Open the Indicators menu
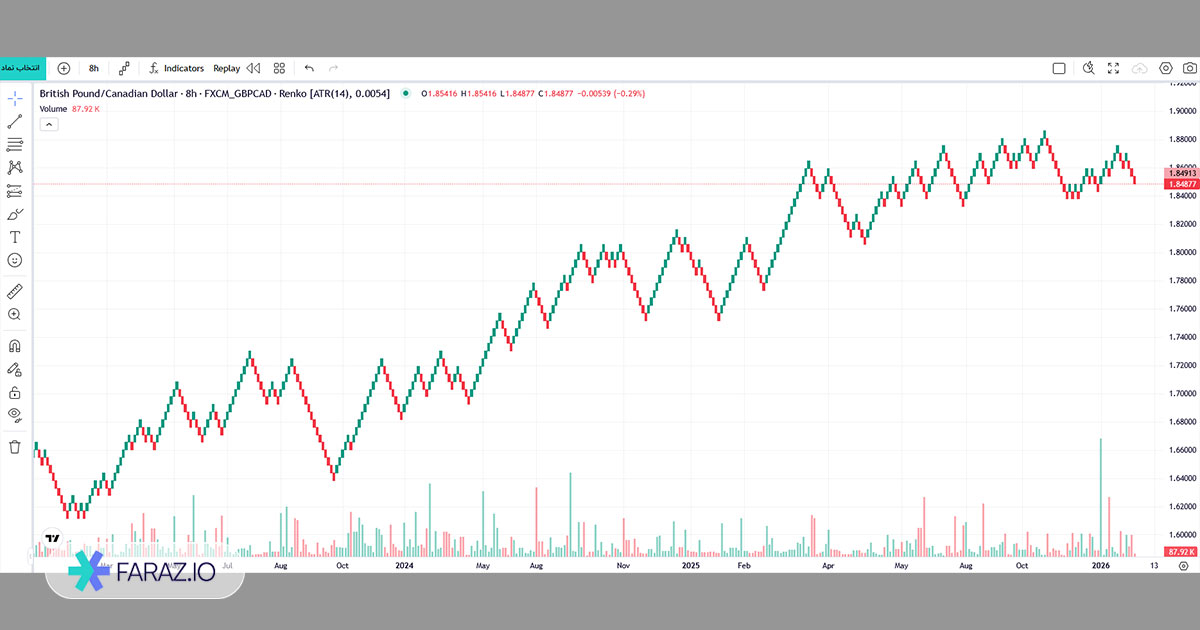This screenshot has height=630, width=1200. (x=176, y=68)
